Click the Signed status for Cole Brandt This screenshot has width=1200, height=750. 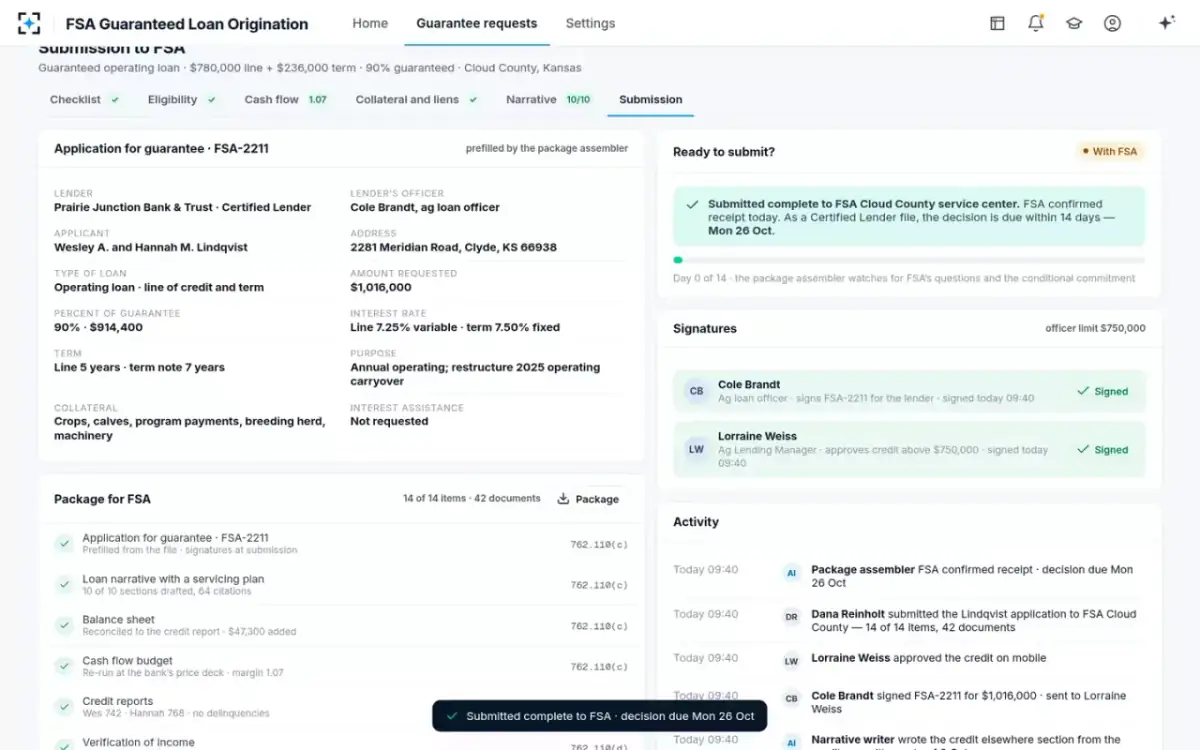[1102, 392]
